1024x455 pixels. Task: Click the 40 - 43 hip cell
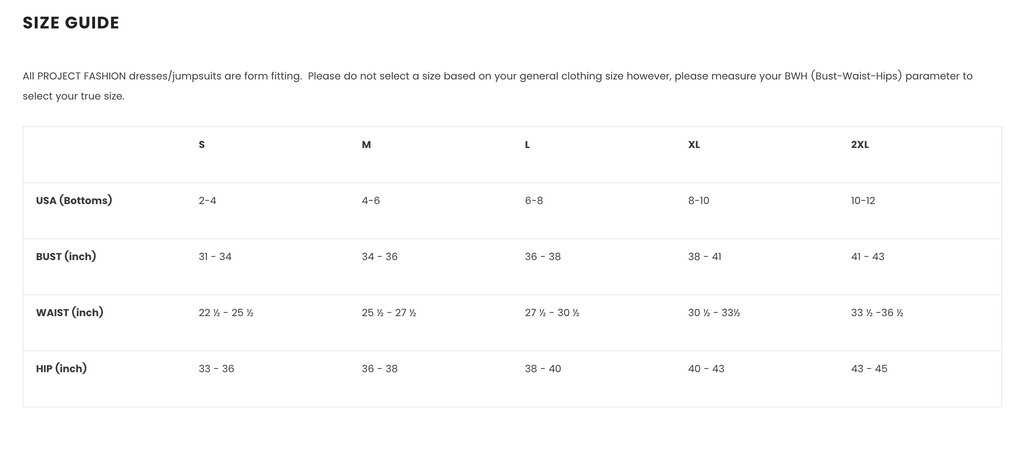706,369
